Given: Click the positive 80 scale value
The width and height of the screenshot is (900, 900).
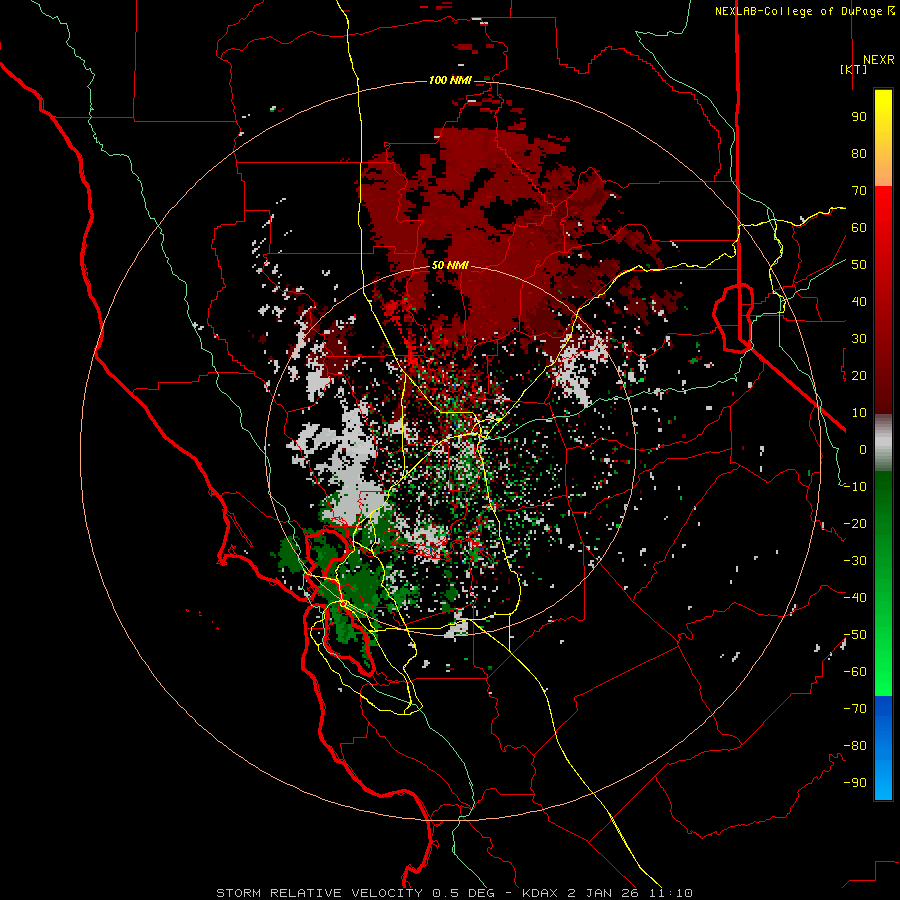Looking at the screenshot, I should [859, 154].
